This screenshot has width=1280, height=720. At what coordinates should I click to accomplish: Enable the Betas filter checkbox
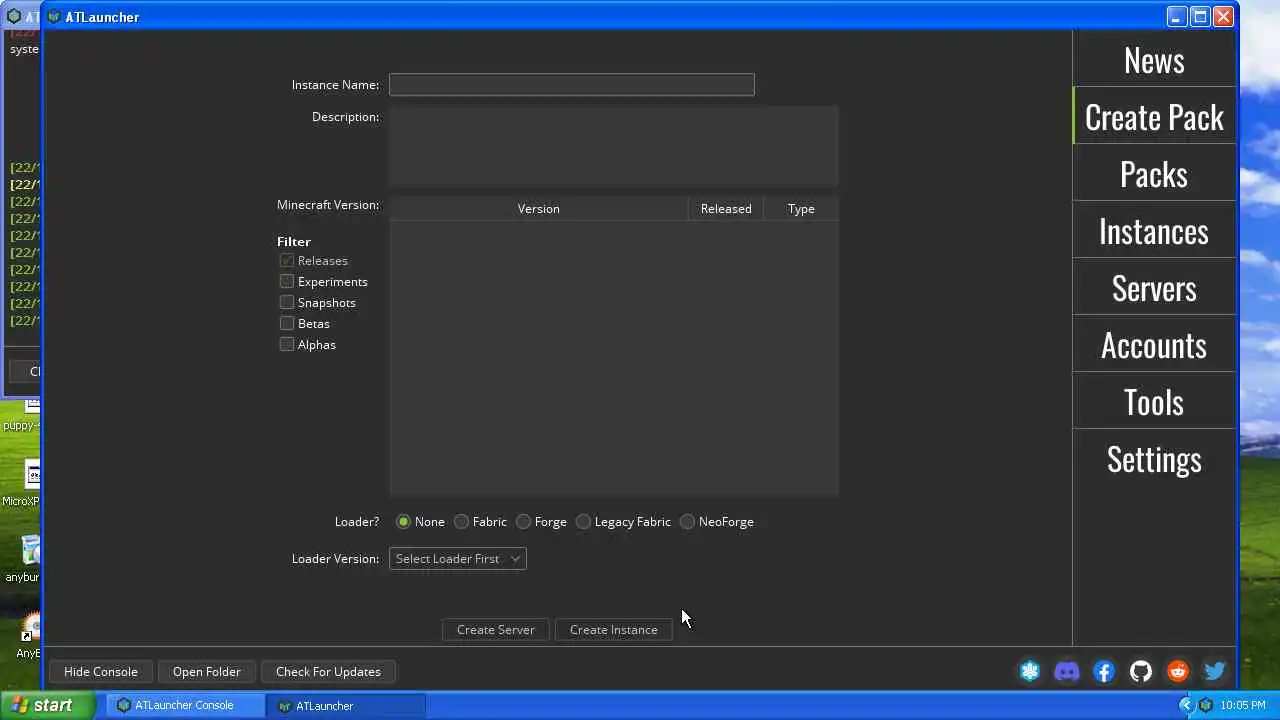287,323
